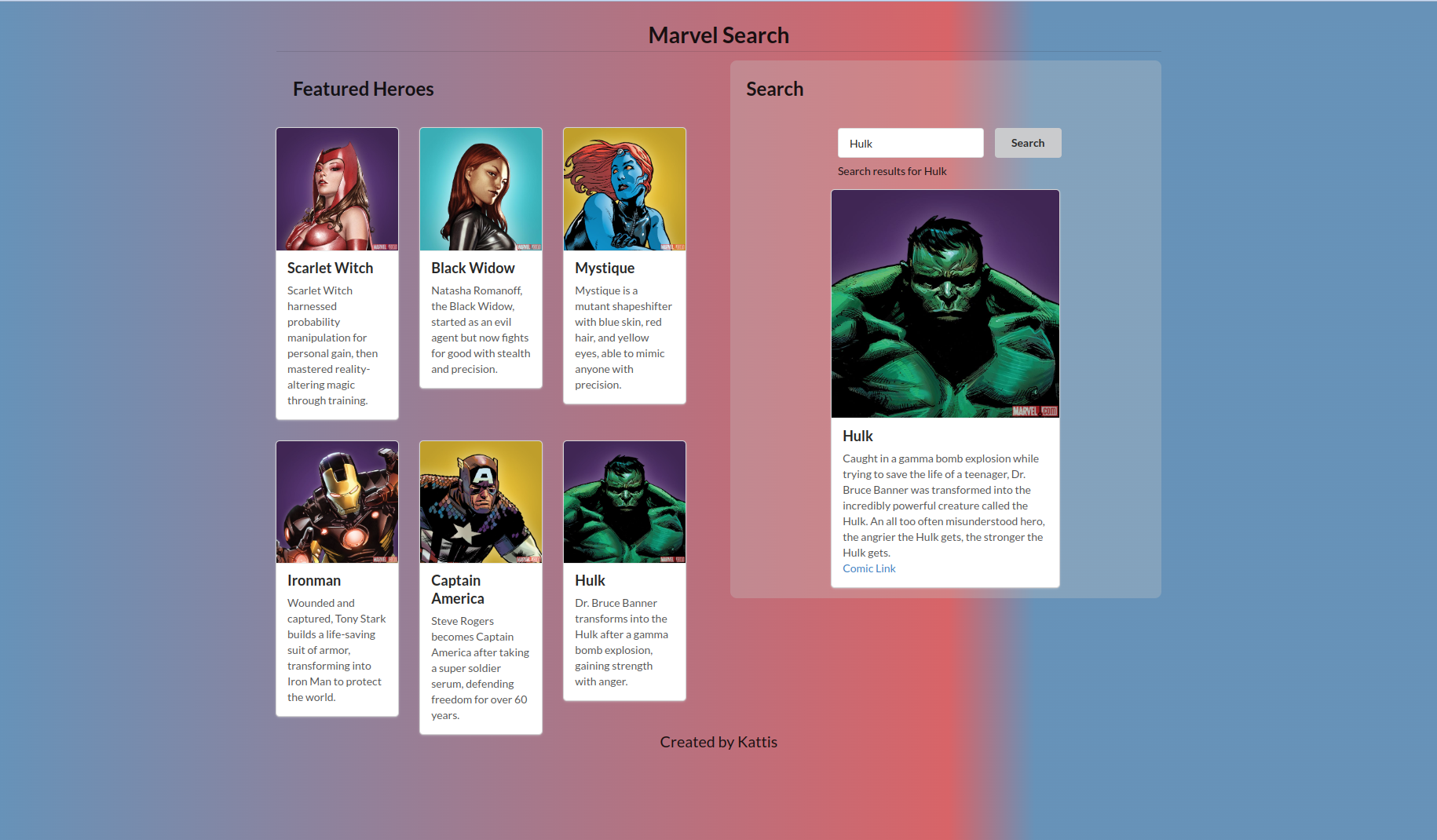Click Captain America description about Steve Rogers

point(481,668)
